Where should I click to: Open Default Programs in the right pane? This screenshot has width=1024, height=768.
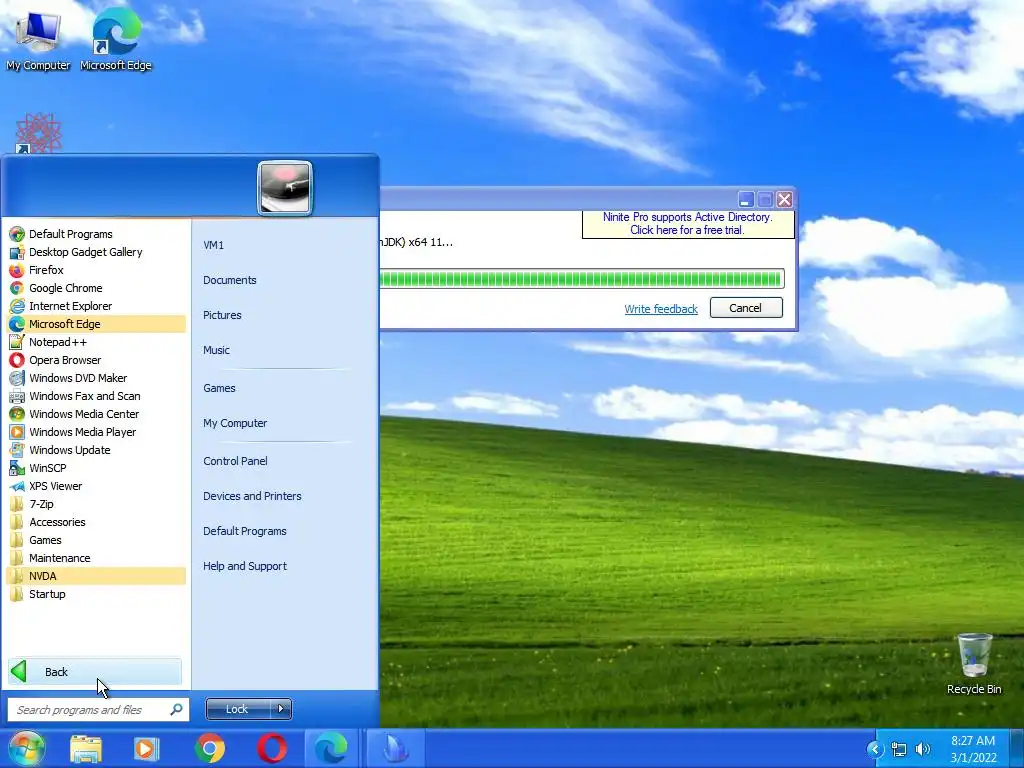point(245,532)
